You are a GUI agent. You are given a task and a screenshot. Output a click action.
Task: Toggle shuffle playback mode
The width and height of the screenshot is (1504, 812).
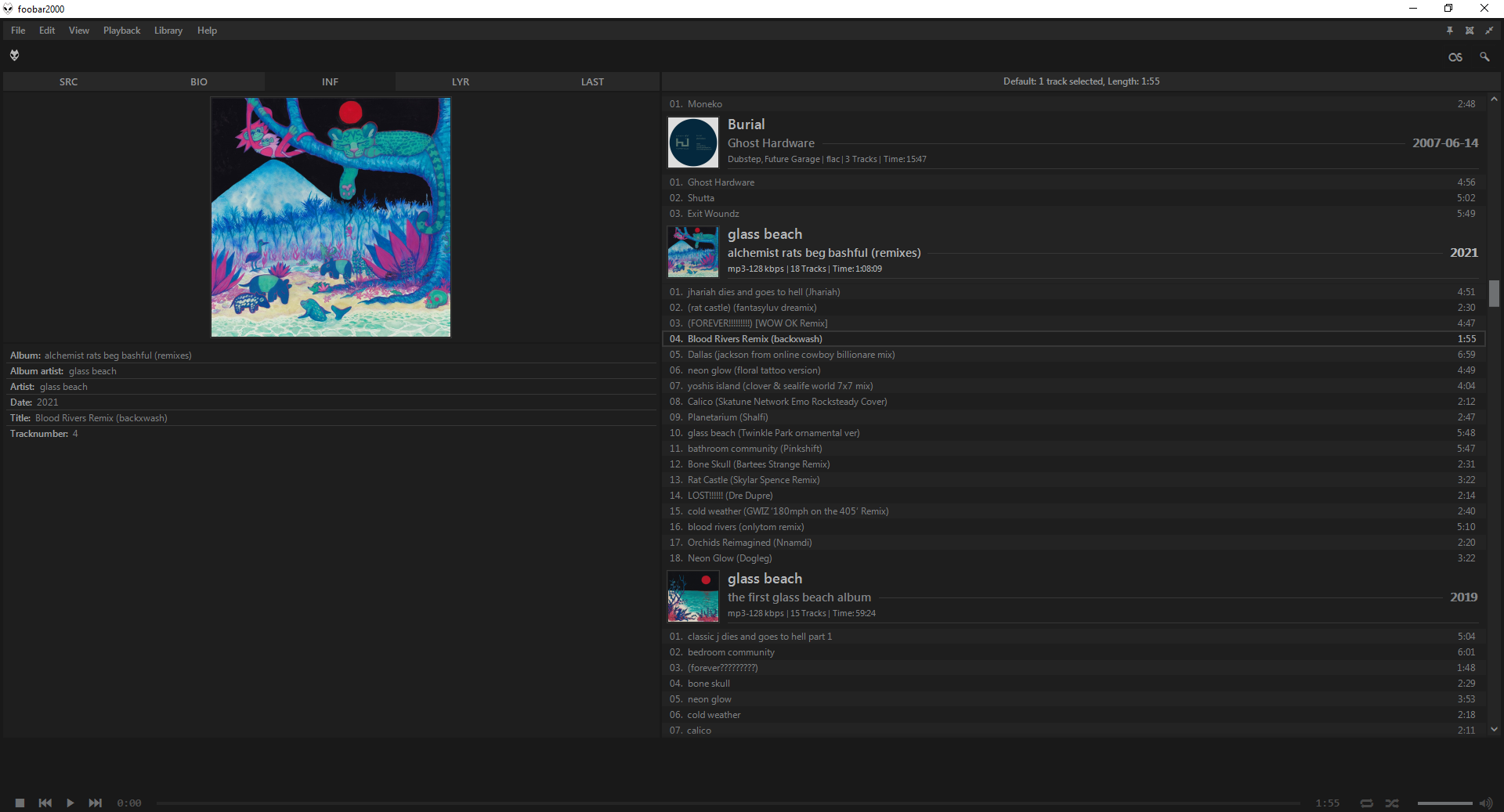coord(1392,803)
